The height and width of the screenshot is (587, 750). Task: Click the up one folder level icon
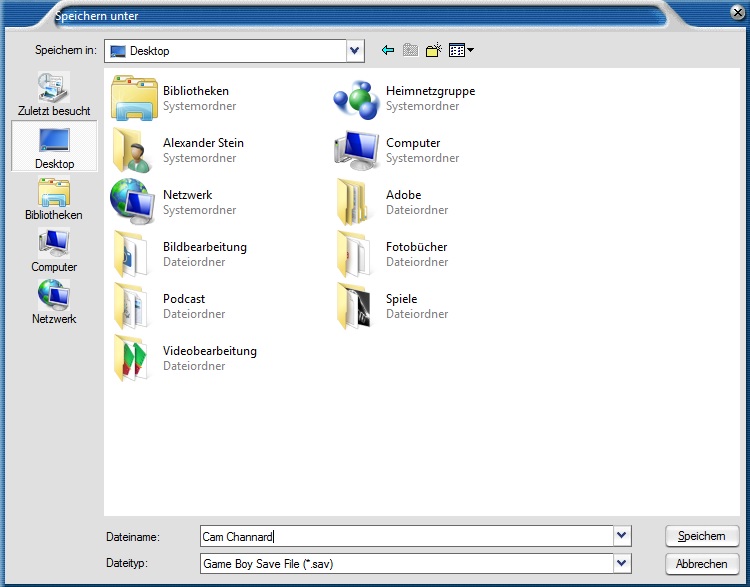coord(410,50)
